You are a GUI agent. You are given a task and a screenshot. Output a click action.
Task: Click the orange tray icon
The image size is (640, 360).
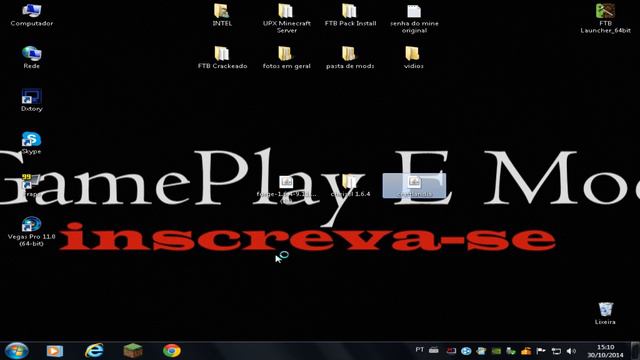click(526, 351)
